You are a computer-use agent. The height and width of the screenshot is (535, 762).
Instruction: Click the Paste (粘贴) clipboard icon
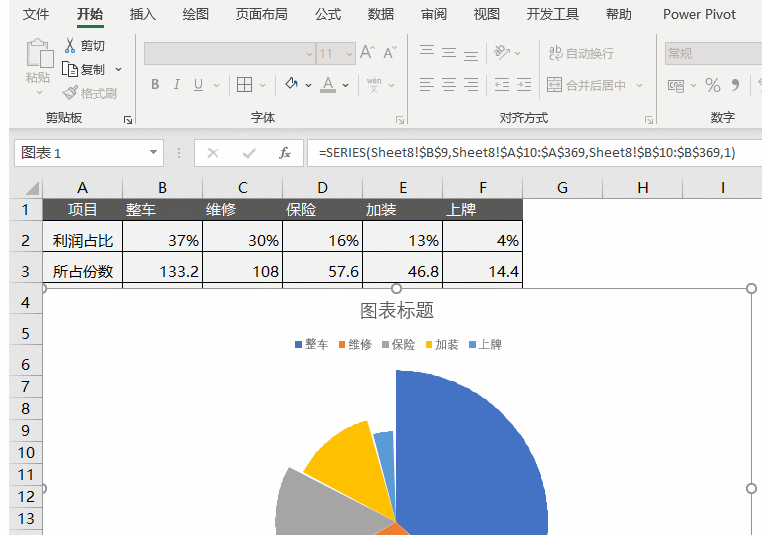click(x=39, y=53)
